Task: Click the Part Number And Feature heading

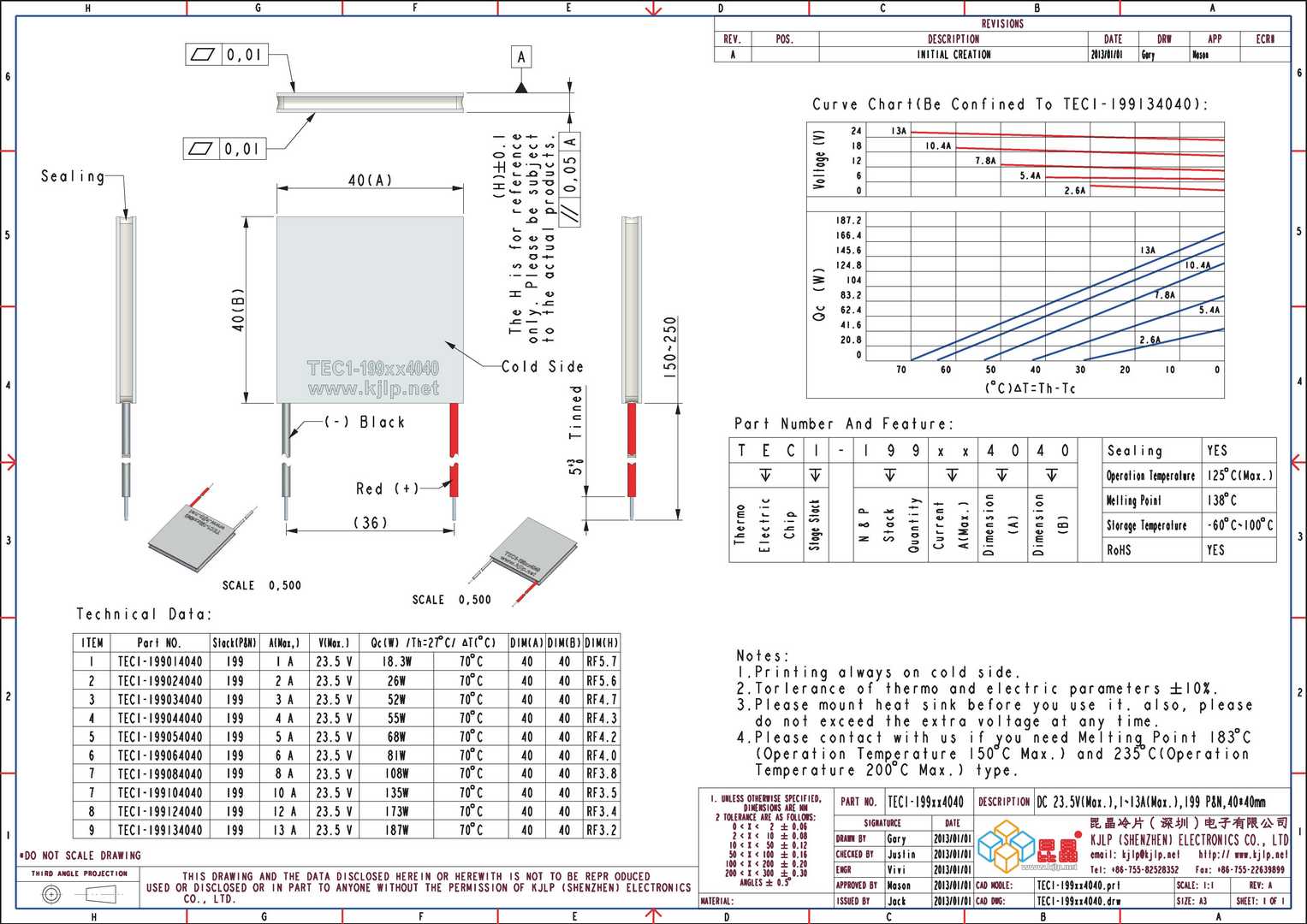Action: pos(843,423)
